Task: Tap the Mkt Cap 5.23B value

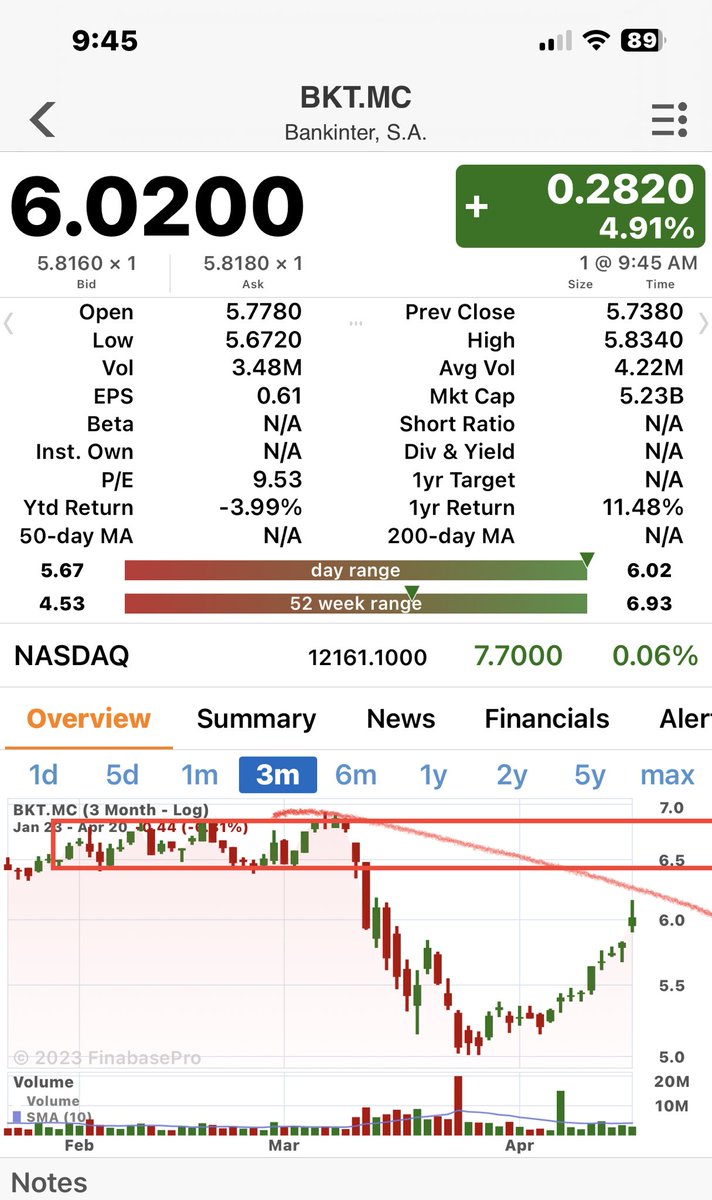Action: tap(651, 396)
